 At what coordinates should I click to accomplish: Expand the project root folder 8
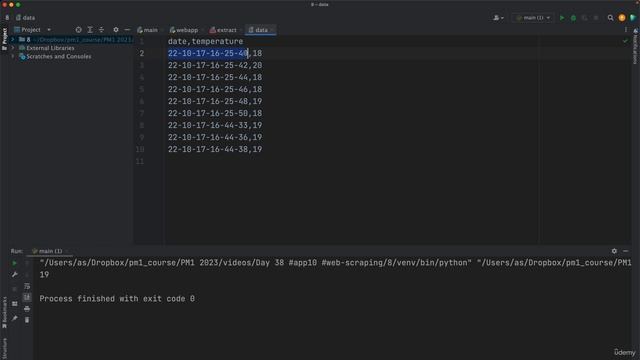13,40
